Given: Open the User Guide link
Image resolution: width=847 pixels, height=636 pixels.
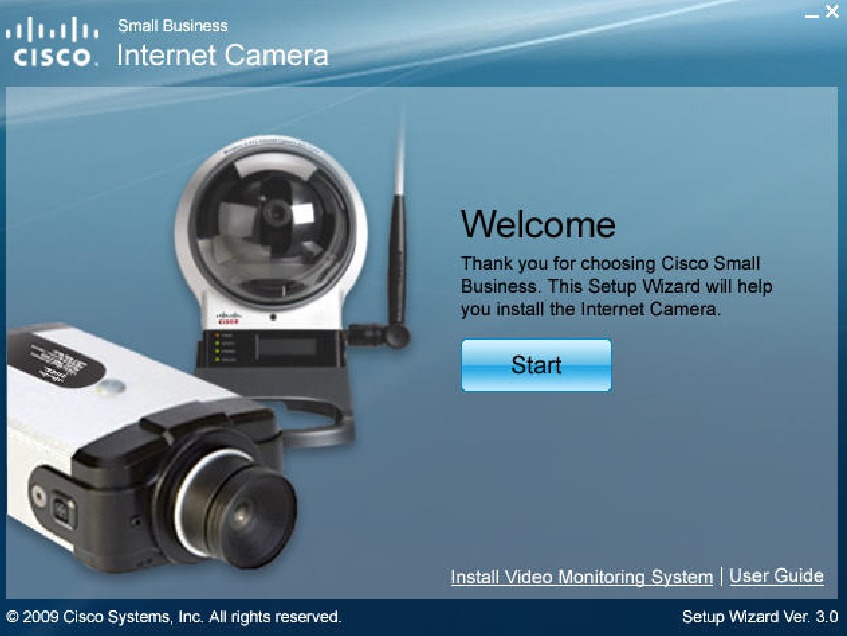Looking at the screenshot, I should (776, 576).
